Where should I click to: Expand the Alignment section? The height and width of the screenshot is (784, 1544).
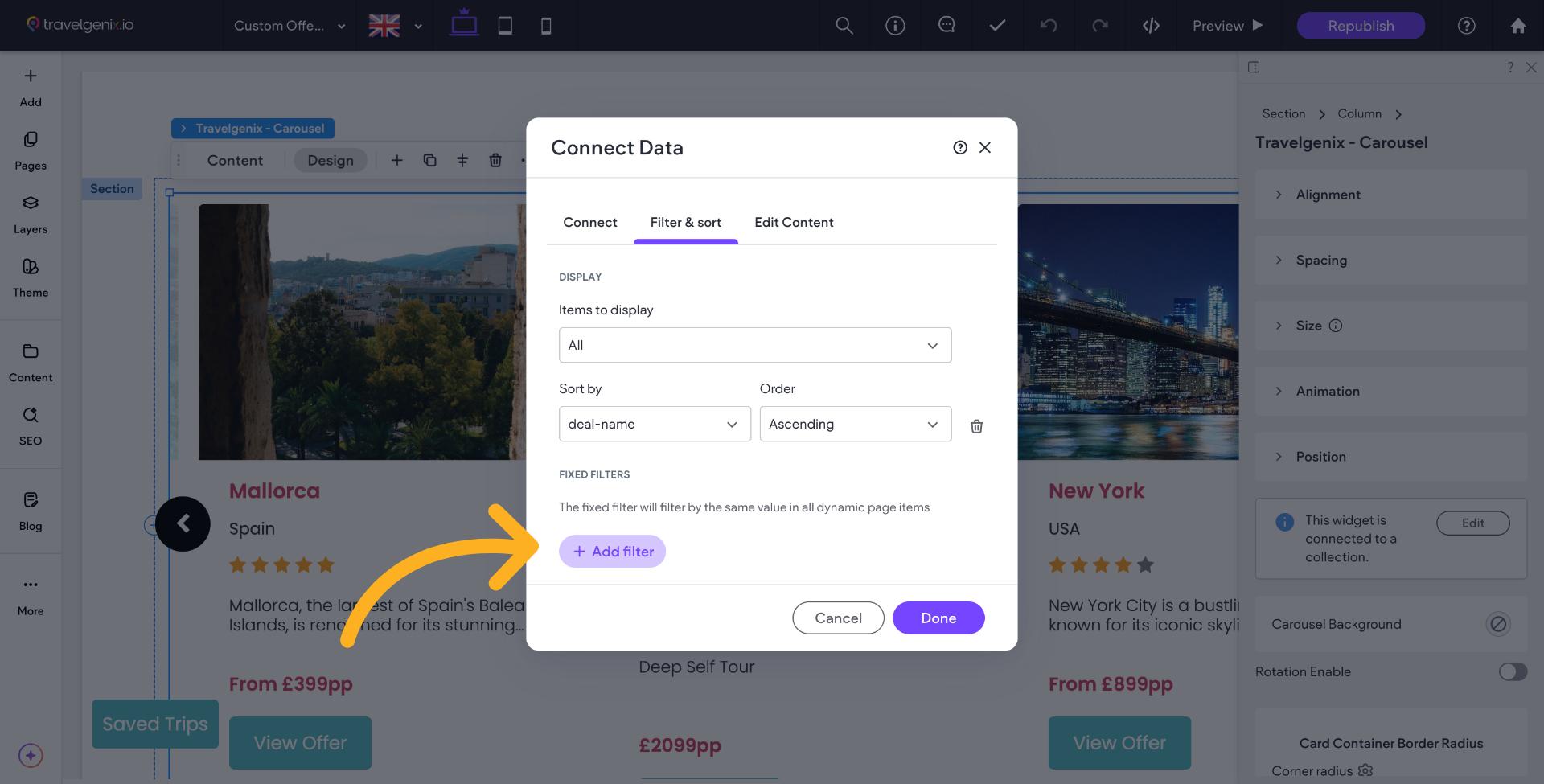click(x=1391, y=195)
